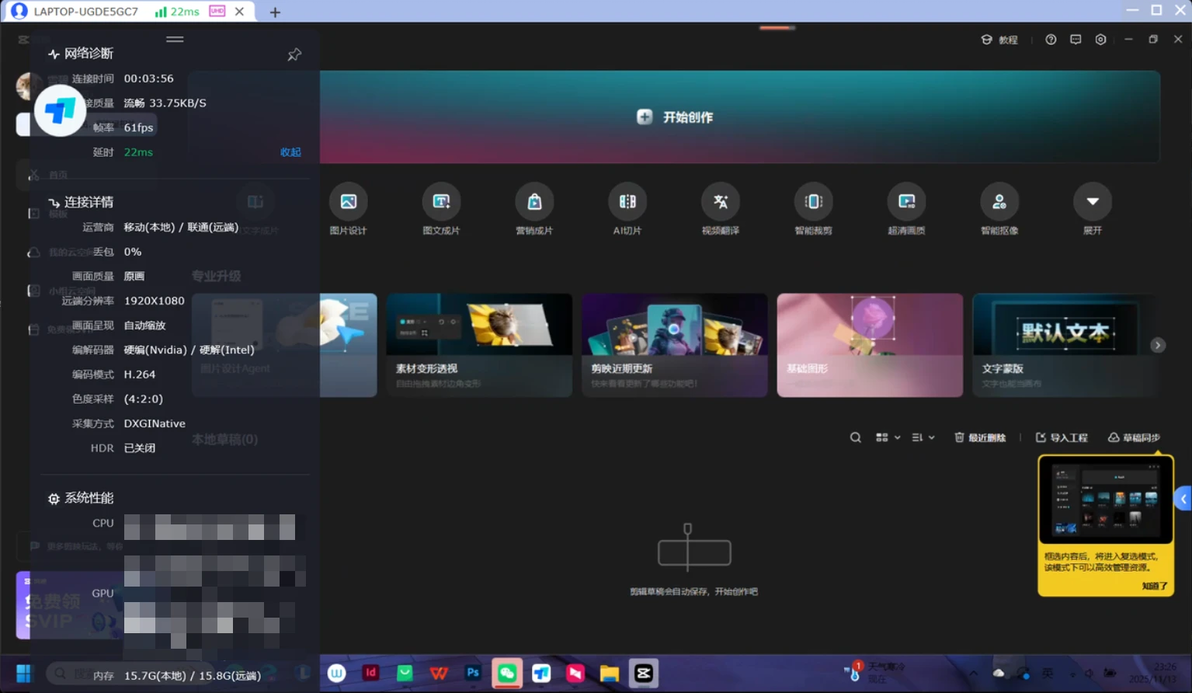Open the 智能裁剪 smart crop tool

click(813, 201)
